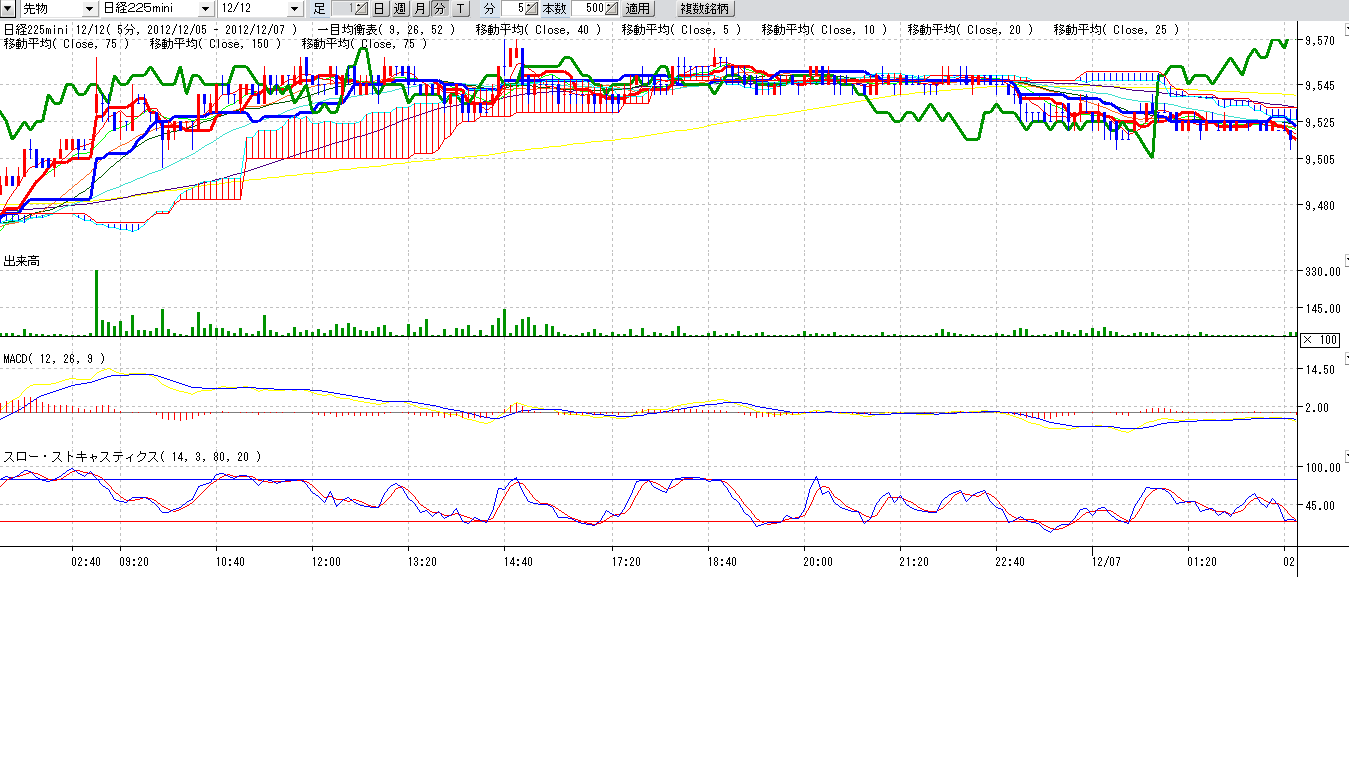Click the minute interval stepper showing 5
The height and width of the screenshot is (768, 1366).
520,9
